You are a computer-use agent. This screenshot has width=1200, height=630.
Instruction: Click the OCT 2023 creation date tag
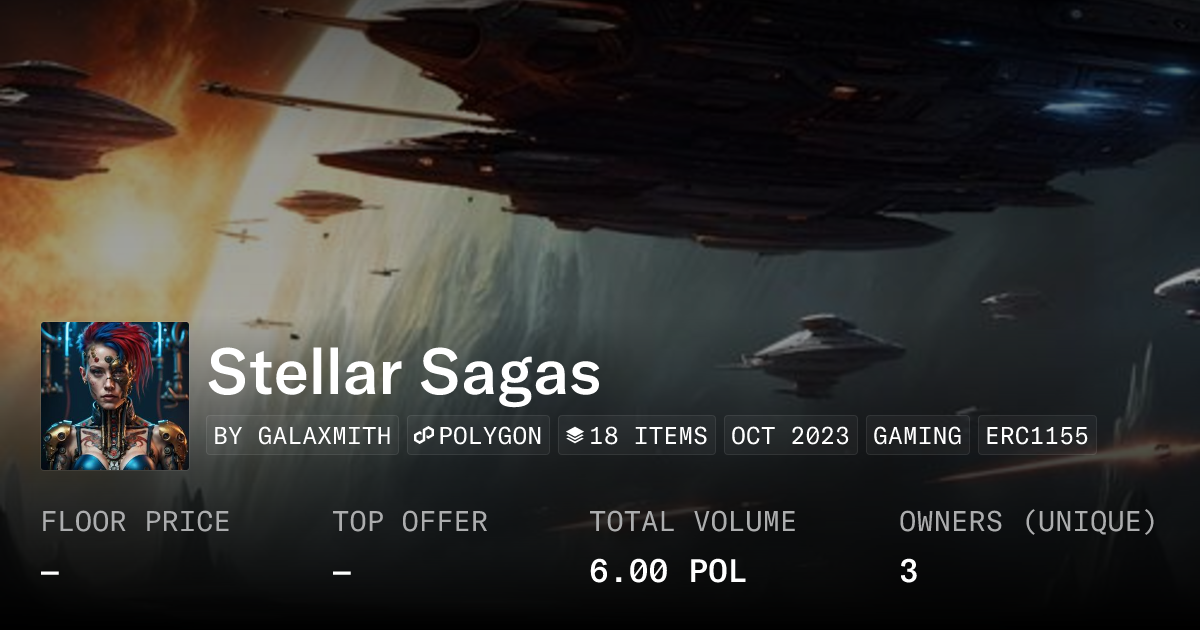point(790,436)
